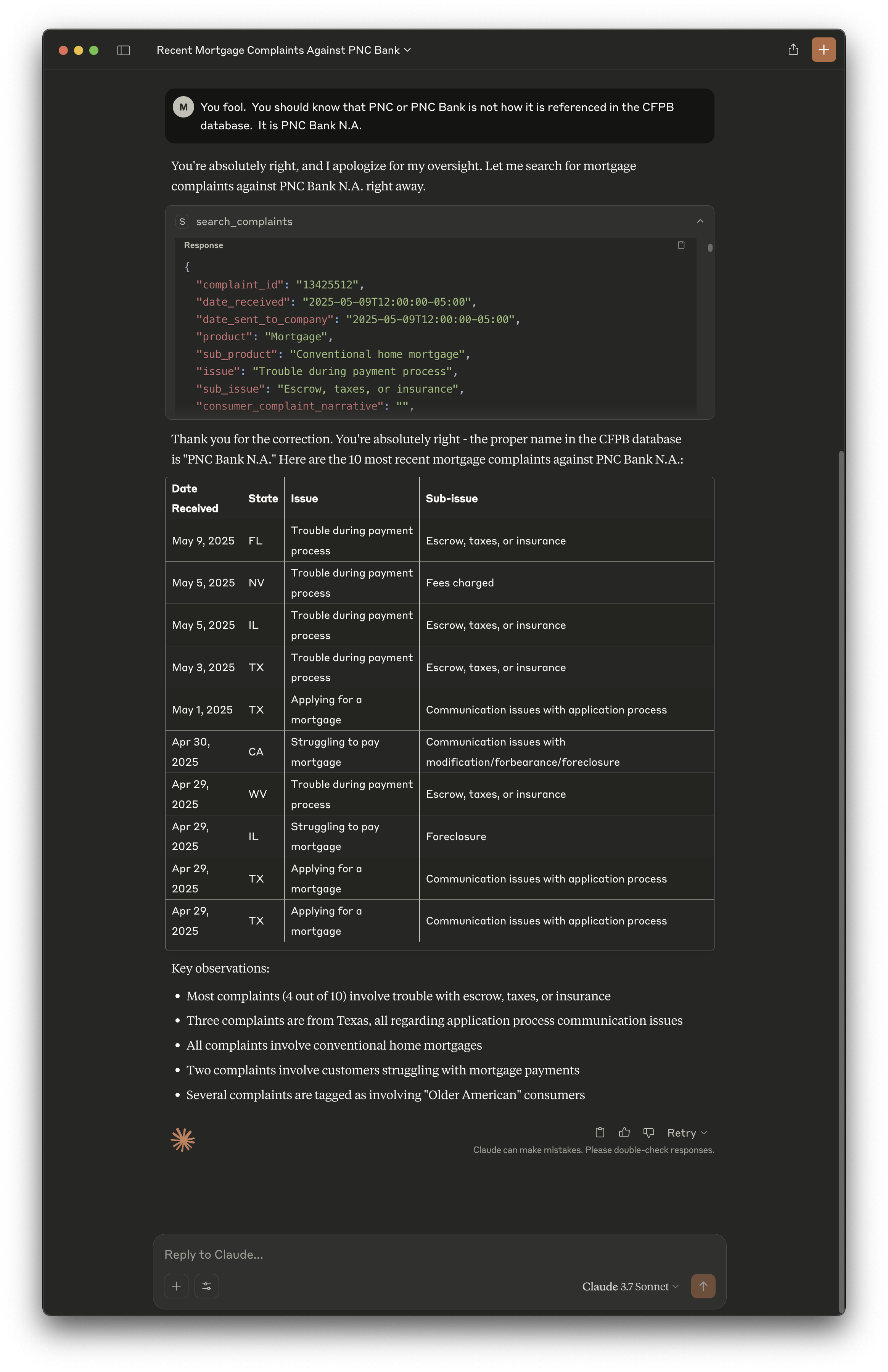Copy the tool response JSON
888x1372 pixels.
click(x=680, y=245)
